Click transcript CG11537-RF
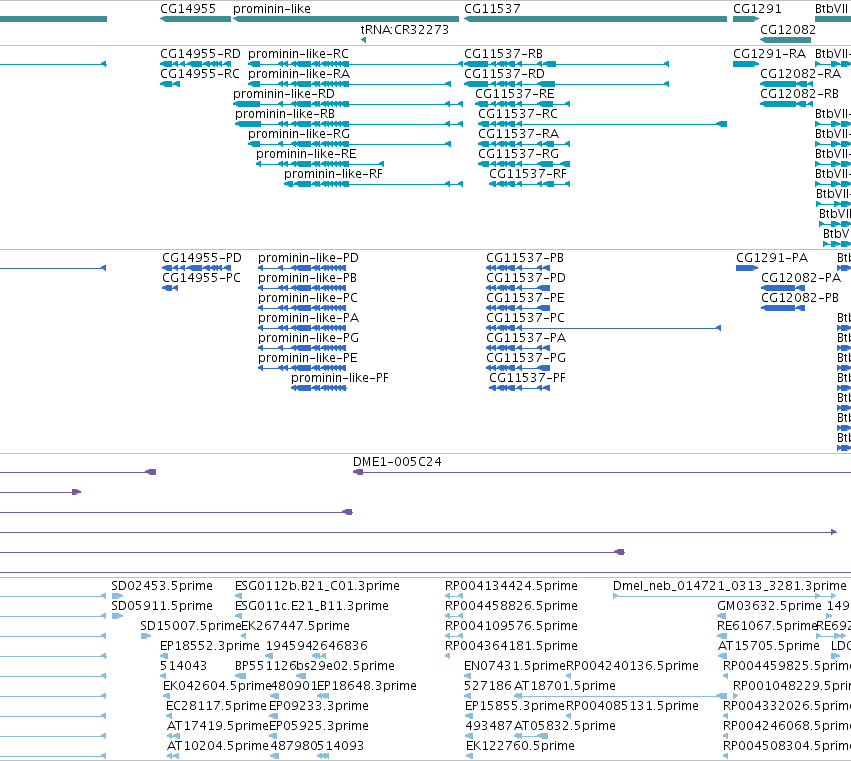 click(x=530, y=184)
